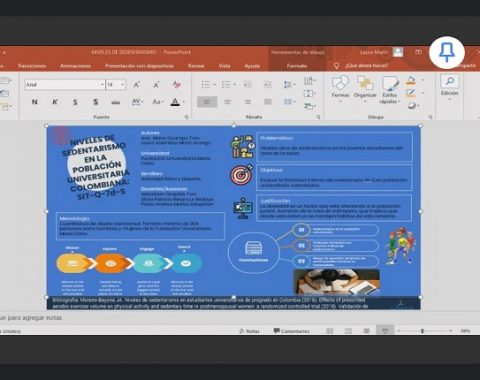Click the text shadow button

point(96,102)
